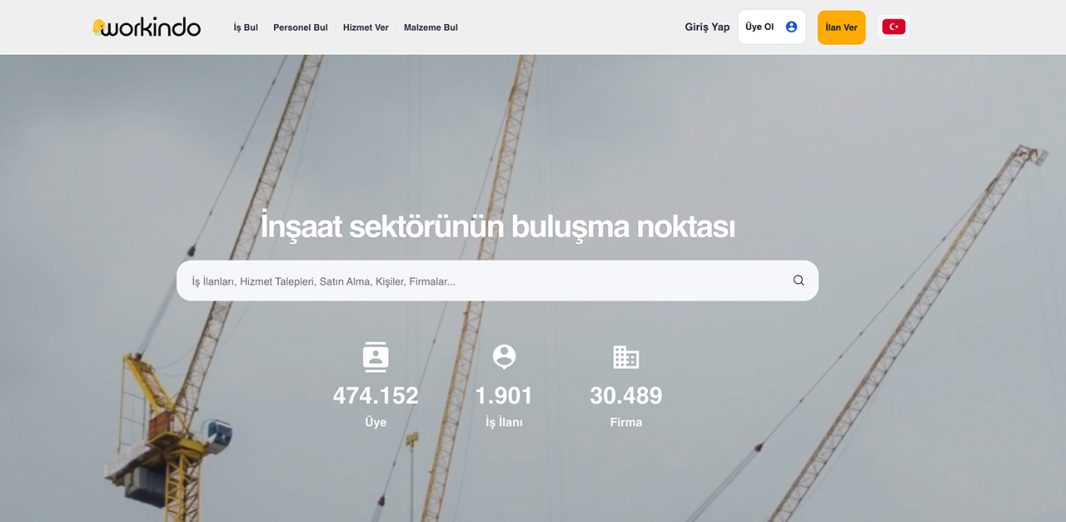Click the building icon above 30.489
Viewport: 1066px width, 522px height.
tap(625, 357)
